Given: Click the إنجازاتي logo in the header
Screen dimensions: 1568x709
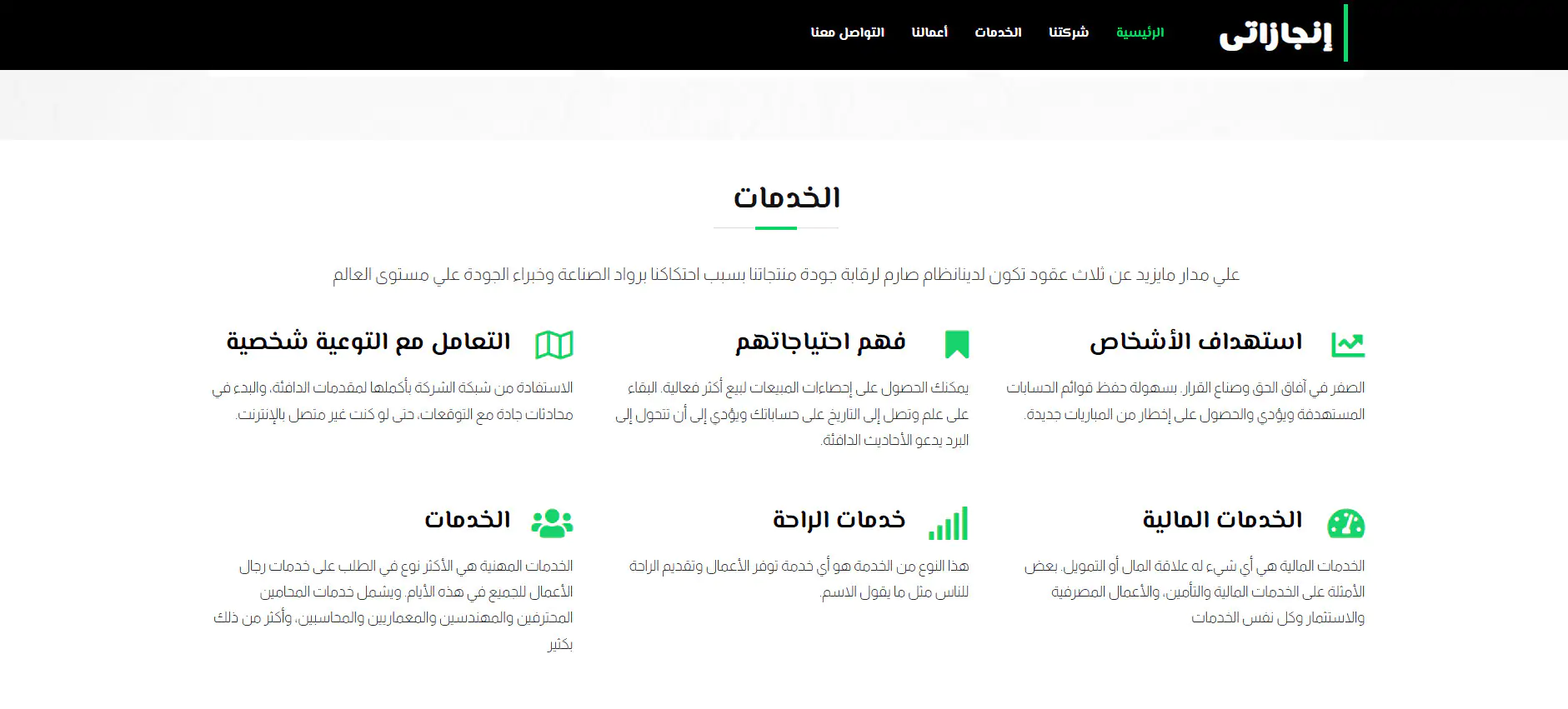Looking at the screenshot, I should [1275, 34].
